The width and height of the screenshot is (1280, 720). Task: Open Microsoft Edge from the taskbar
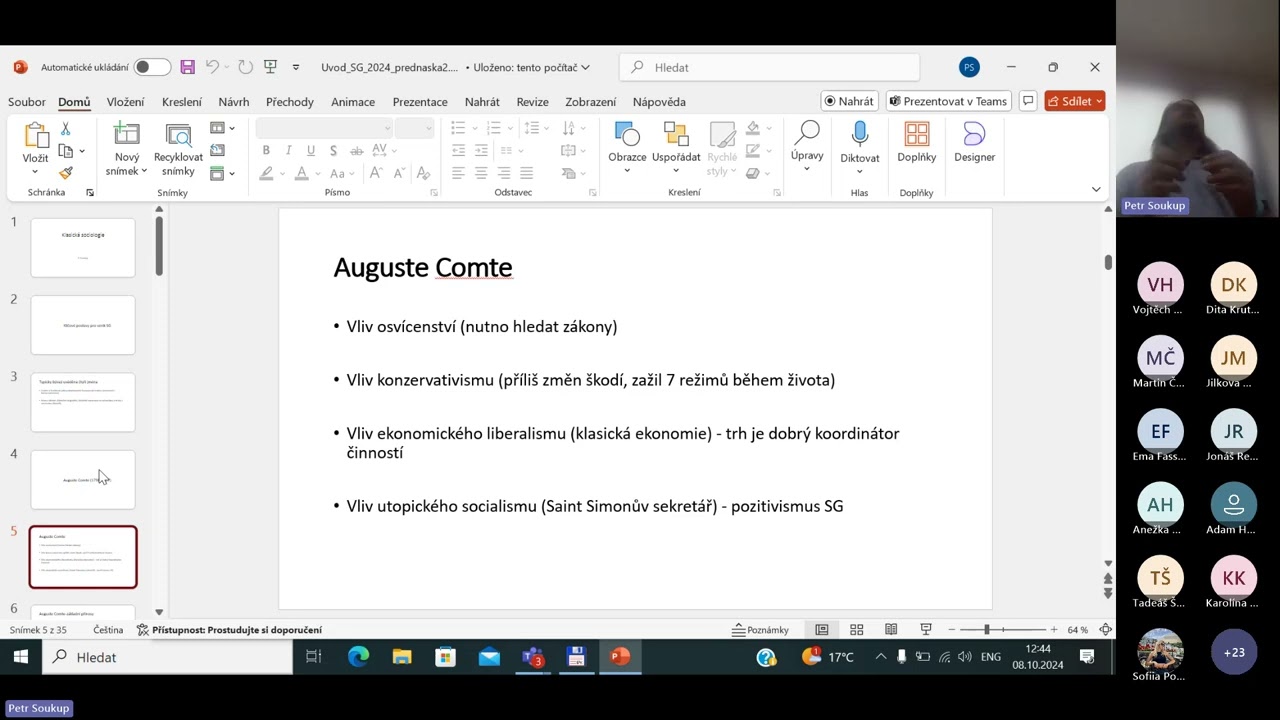tap(358, 657)
